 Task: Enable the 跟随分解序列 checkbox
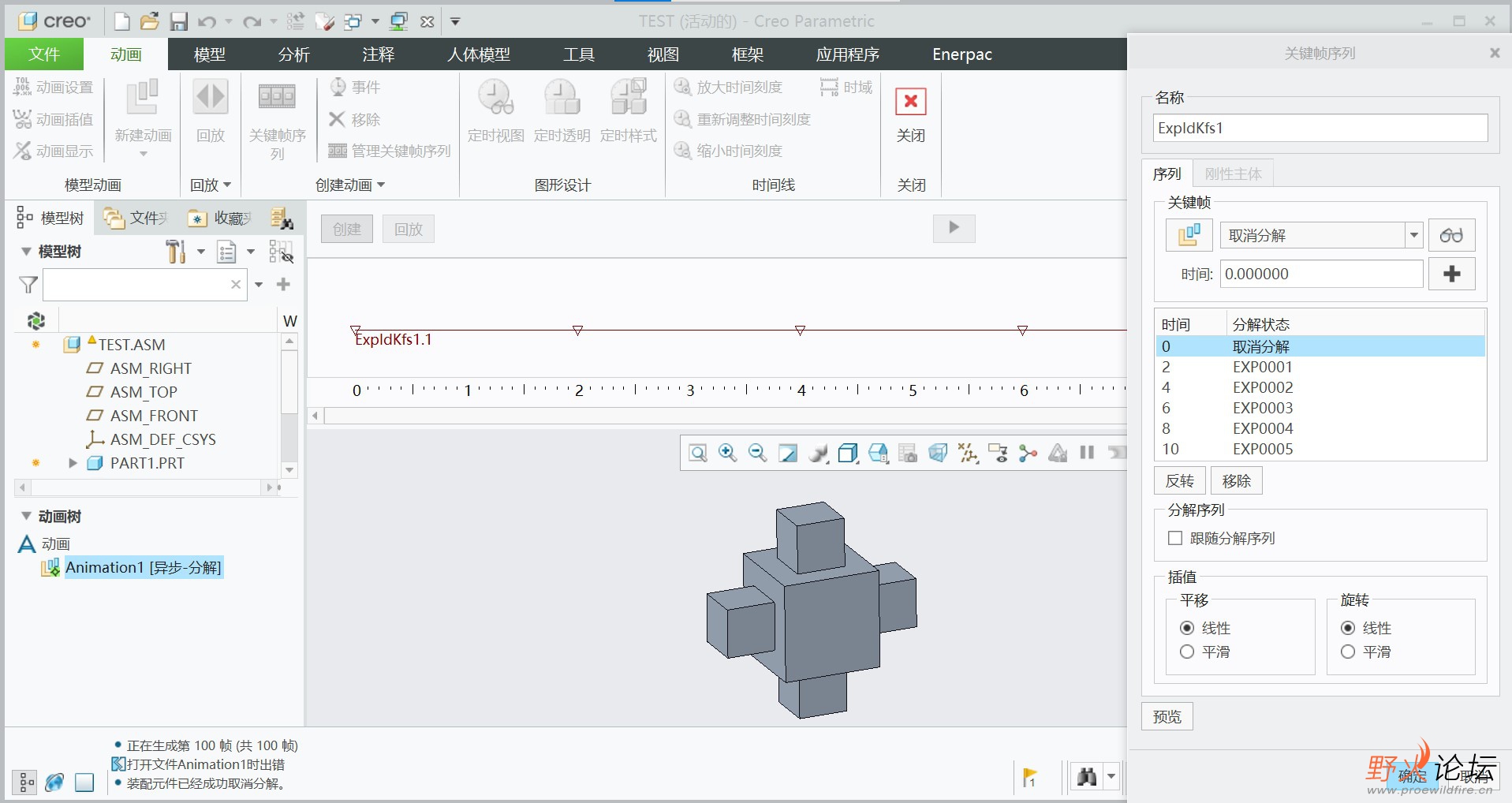1175,538
